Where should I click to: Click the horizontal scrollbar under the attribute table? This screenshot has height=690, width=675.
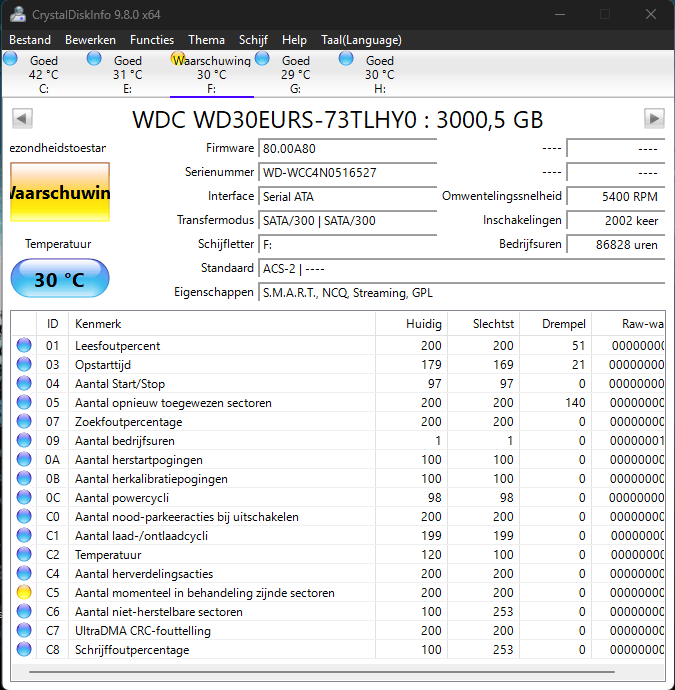click(322, 672)
